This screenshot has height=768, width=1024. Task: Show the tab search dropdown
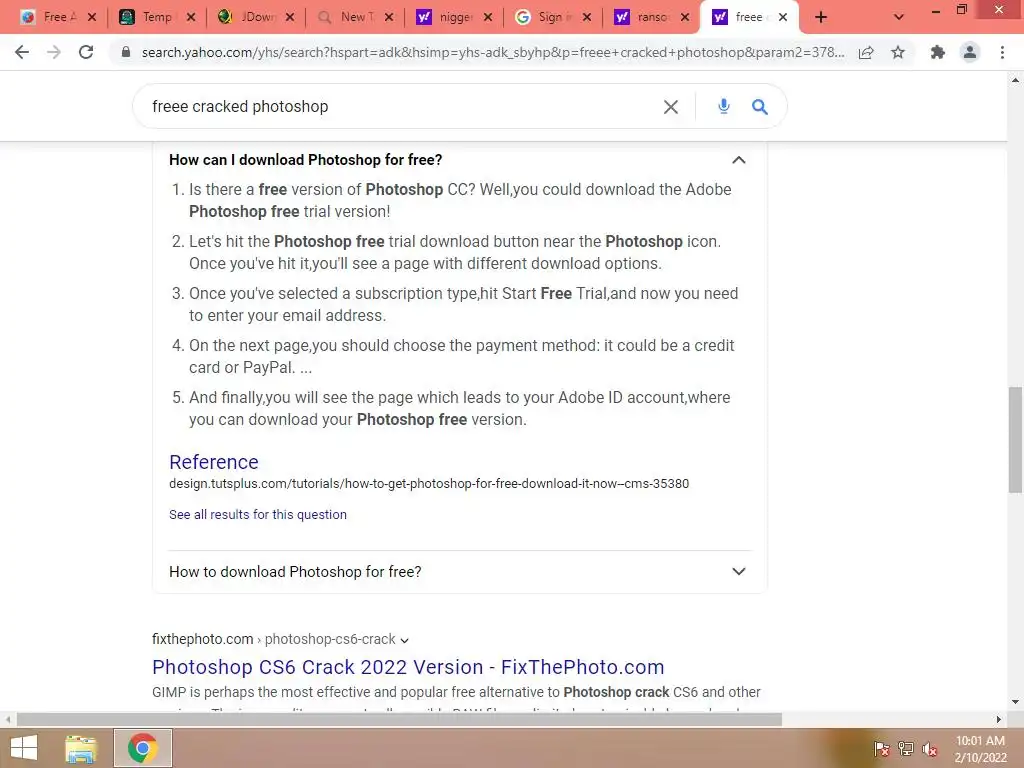[899, 18]
